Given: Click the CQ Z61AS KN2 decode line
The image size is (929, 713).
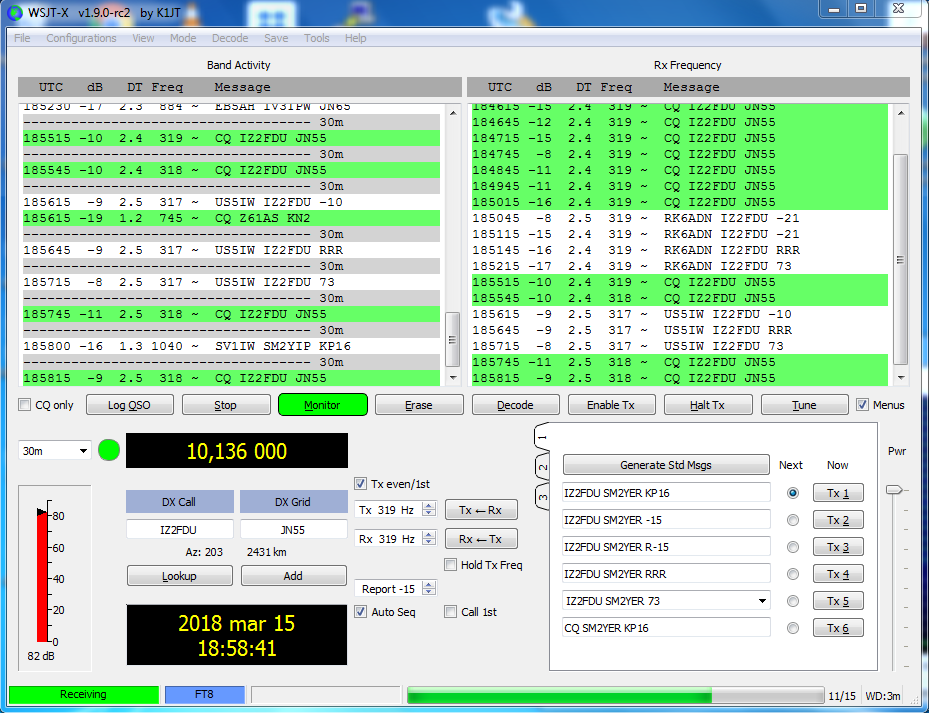Looking at the screenshot, I should tap(231, 218).
